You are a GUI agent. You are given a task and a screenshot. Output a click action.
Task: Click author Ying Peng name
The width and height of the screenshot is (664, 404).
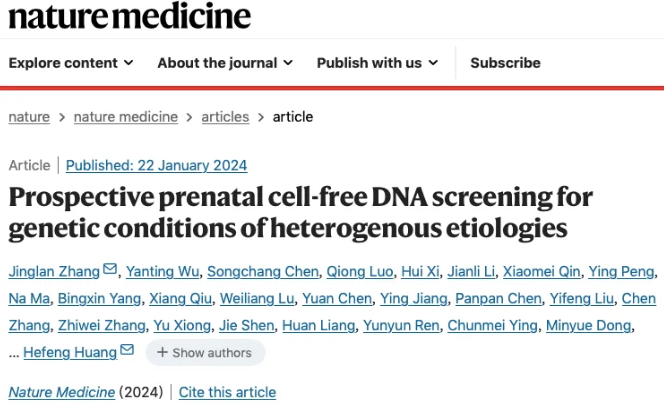pyautogui.click(x=621, y=271)
